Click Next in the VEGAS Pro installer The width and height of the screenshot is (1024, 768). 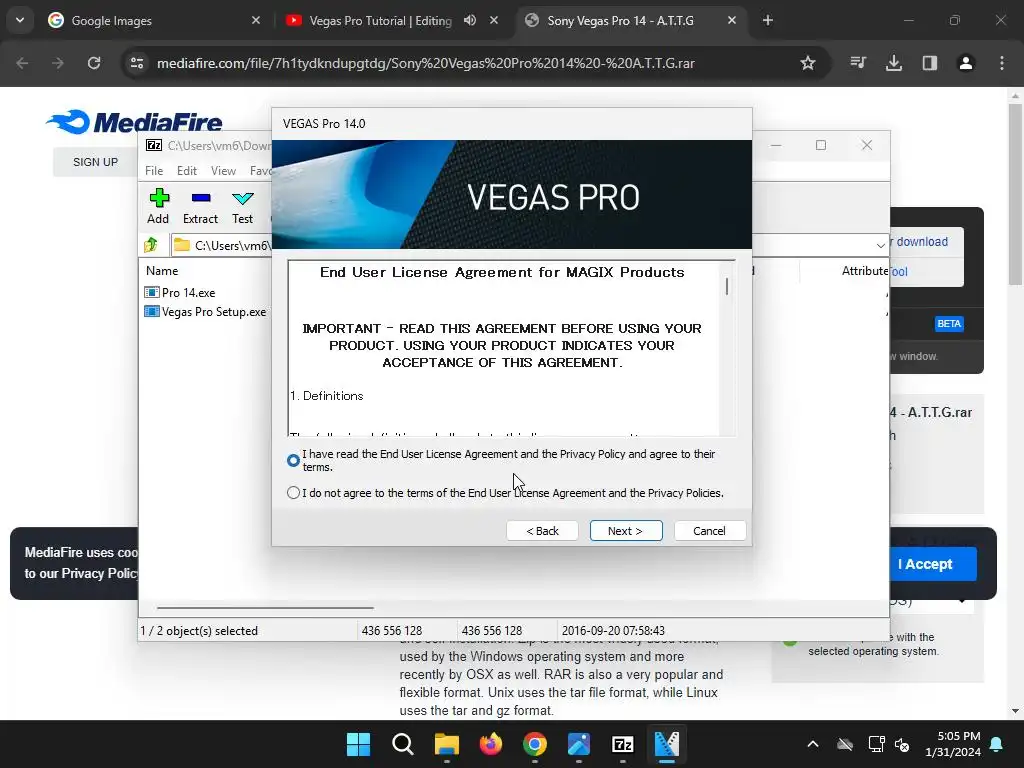[626, 531]
